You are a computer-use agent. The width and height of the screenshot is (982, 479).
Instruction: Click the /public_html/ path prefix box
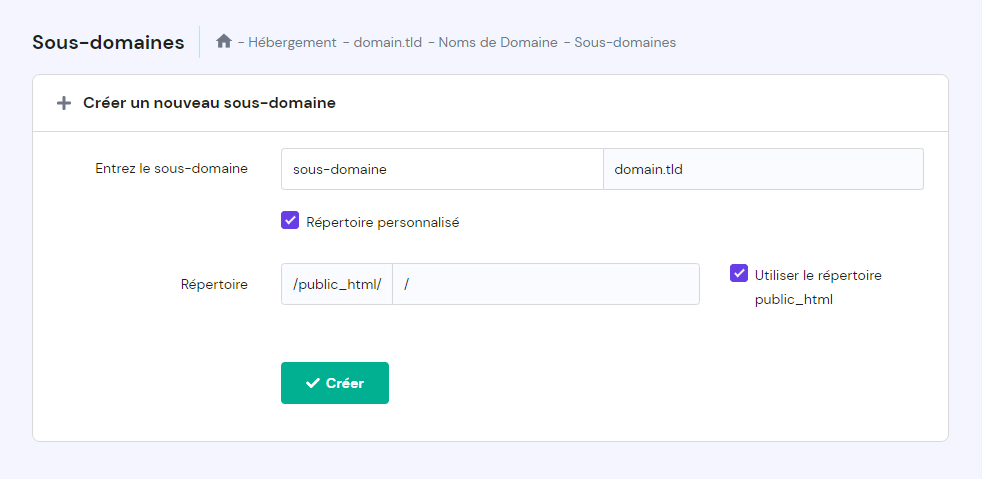(x=337, y=284)
